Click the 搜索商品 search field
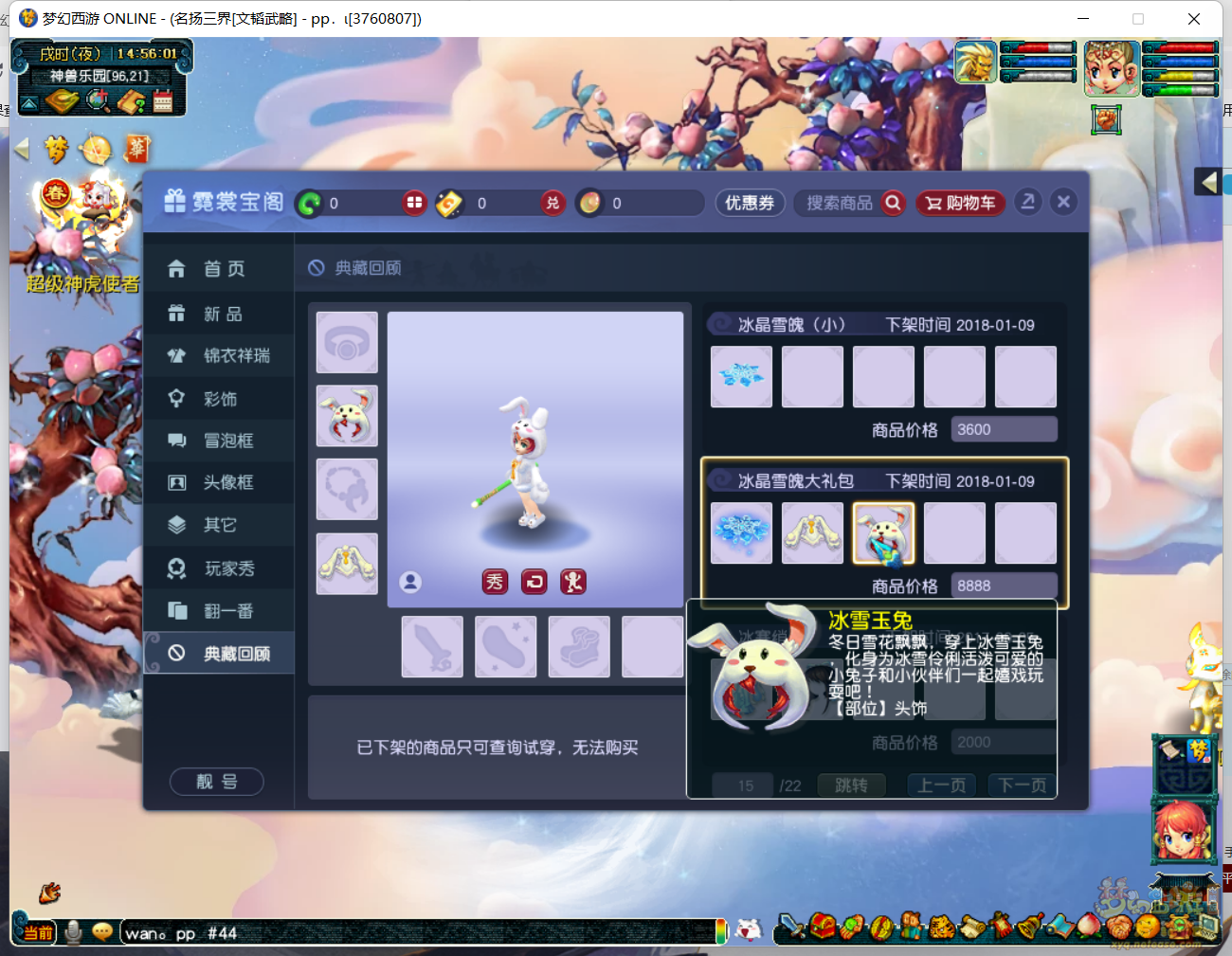The height and width of the screenshot is (956, 1232). [x=839, y=203]
